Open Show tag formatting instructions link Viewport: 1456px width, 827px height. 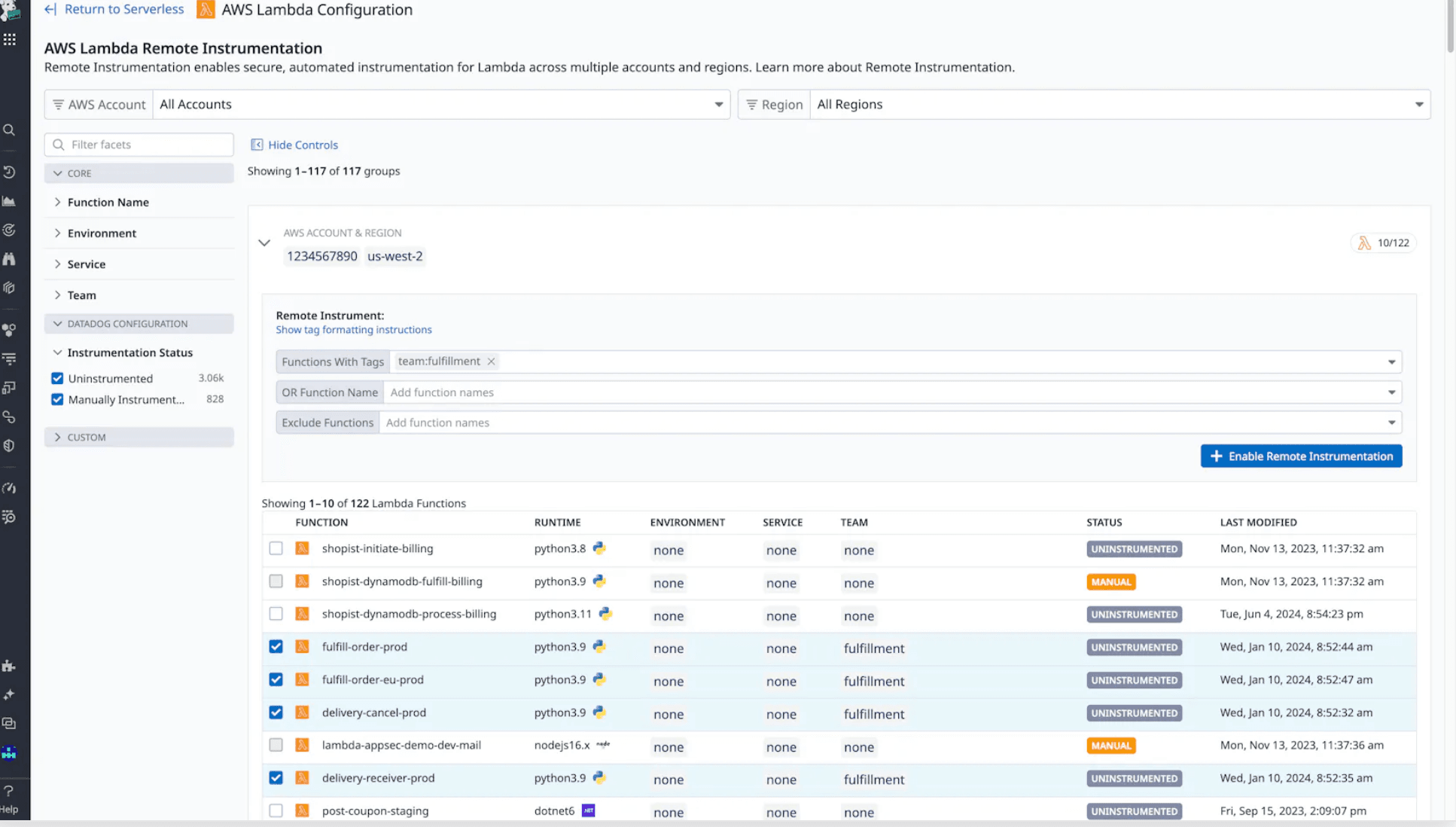(353, 330)
